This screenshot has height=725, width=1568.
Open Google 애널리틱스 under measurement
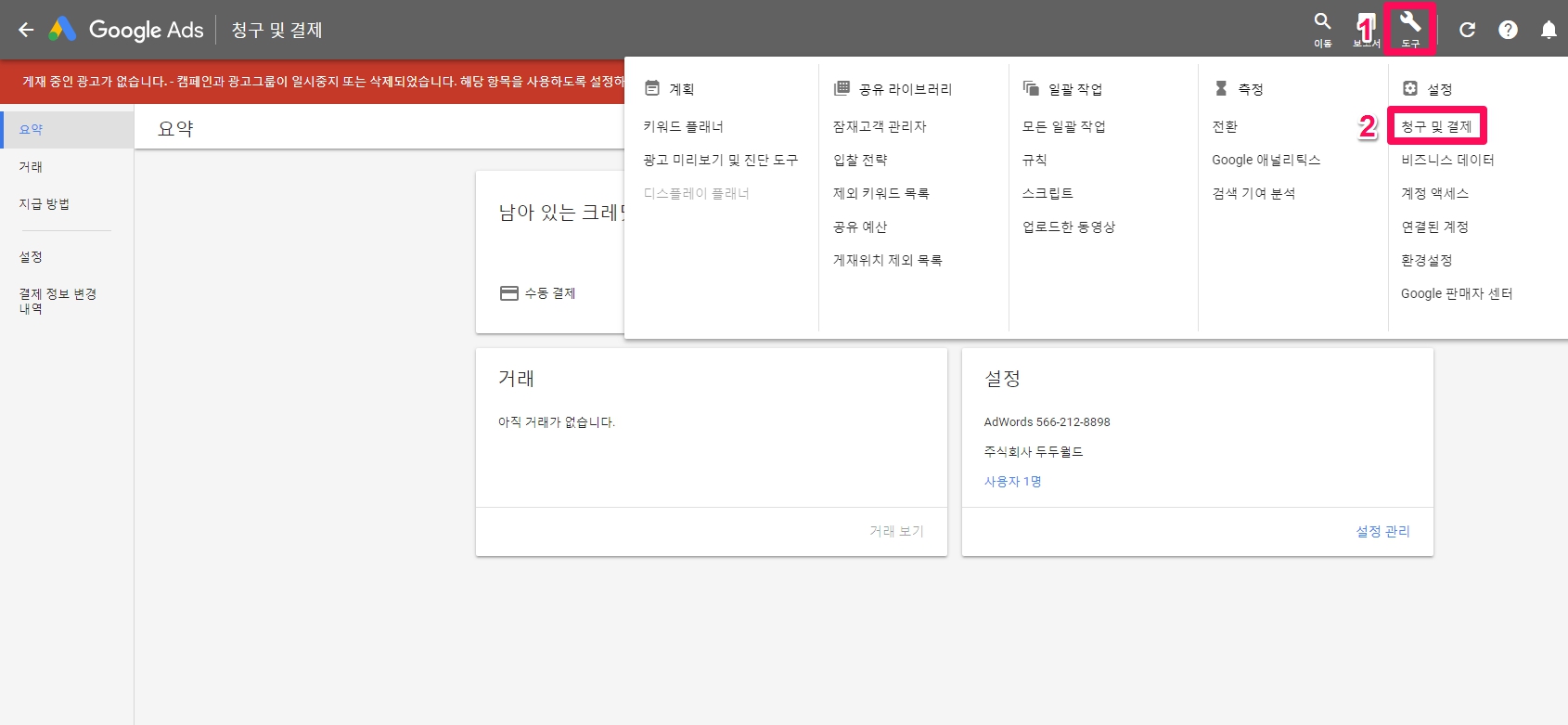pos(1266,160)
